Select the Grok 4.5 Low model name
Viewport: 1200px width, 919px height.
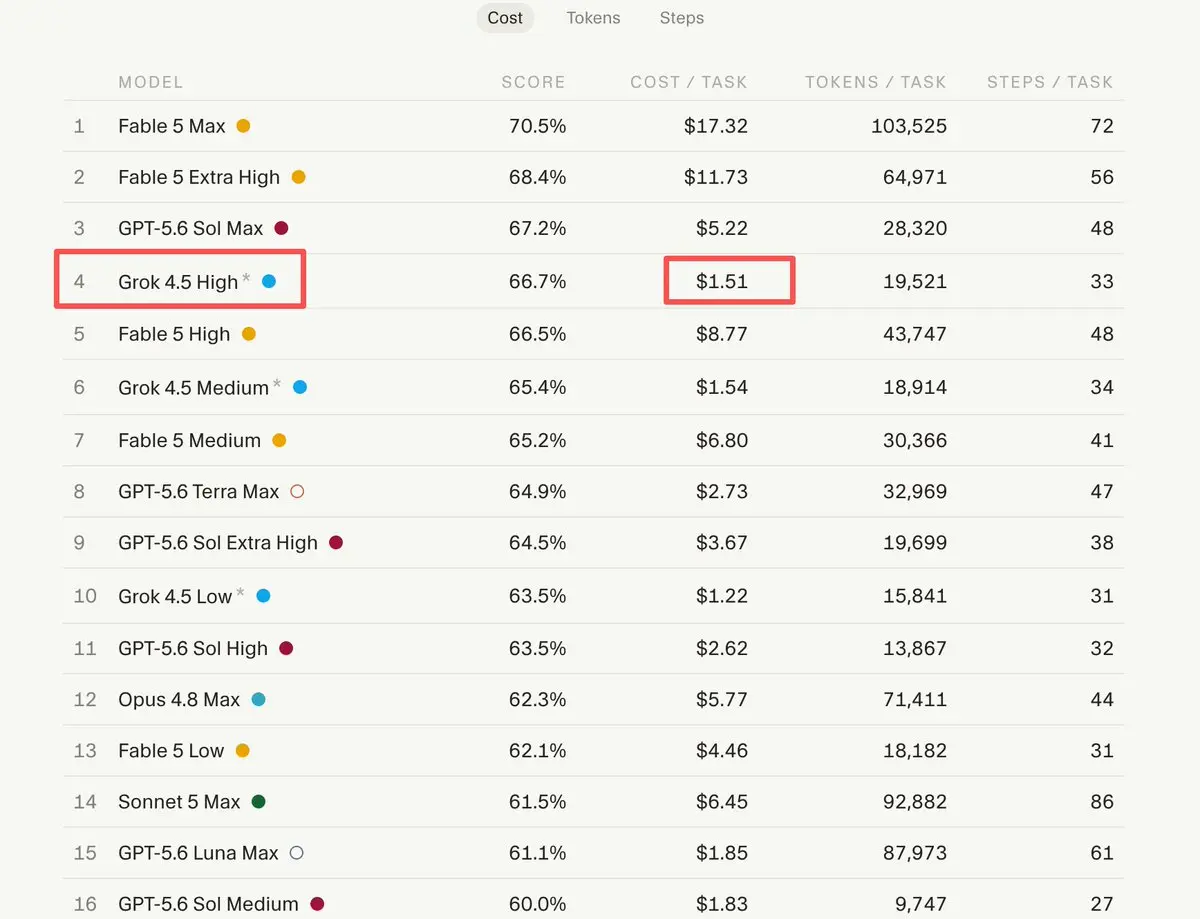(x=175, y=596)
